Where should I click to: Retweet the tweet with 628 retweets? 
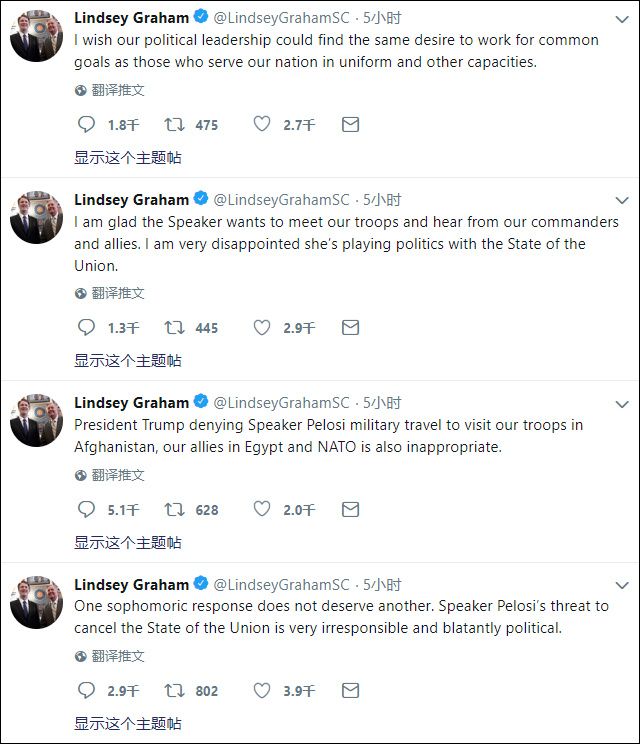(174, 510)
